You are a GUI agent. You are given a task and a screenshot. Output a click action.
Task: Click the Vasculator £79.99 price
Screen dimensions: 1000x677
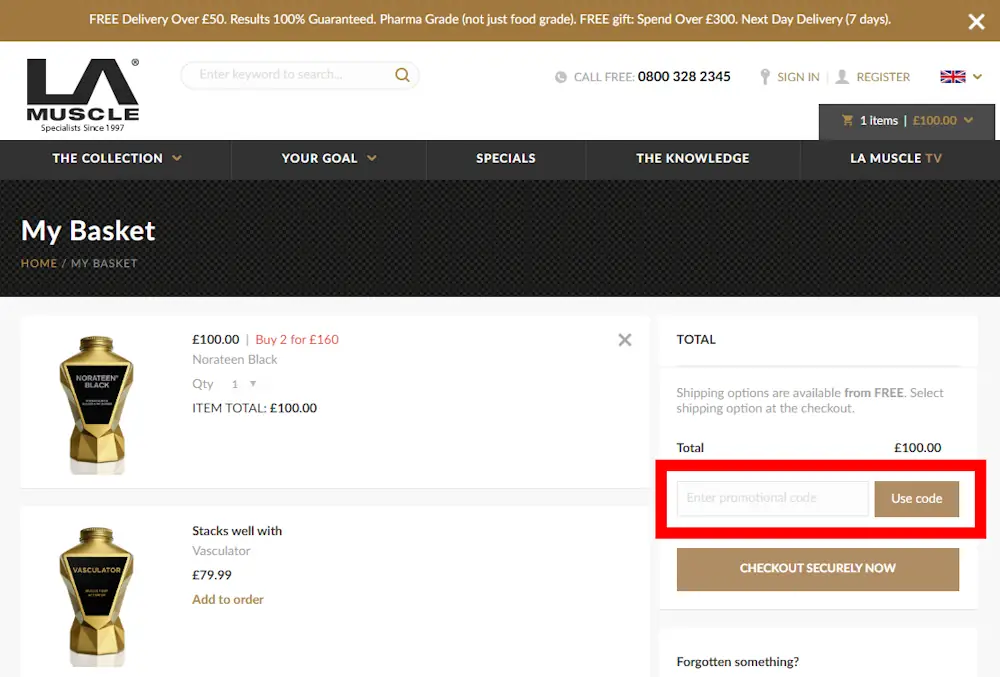[212, 575]
